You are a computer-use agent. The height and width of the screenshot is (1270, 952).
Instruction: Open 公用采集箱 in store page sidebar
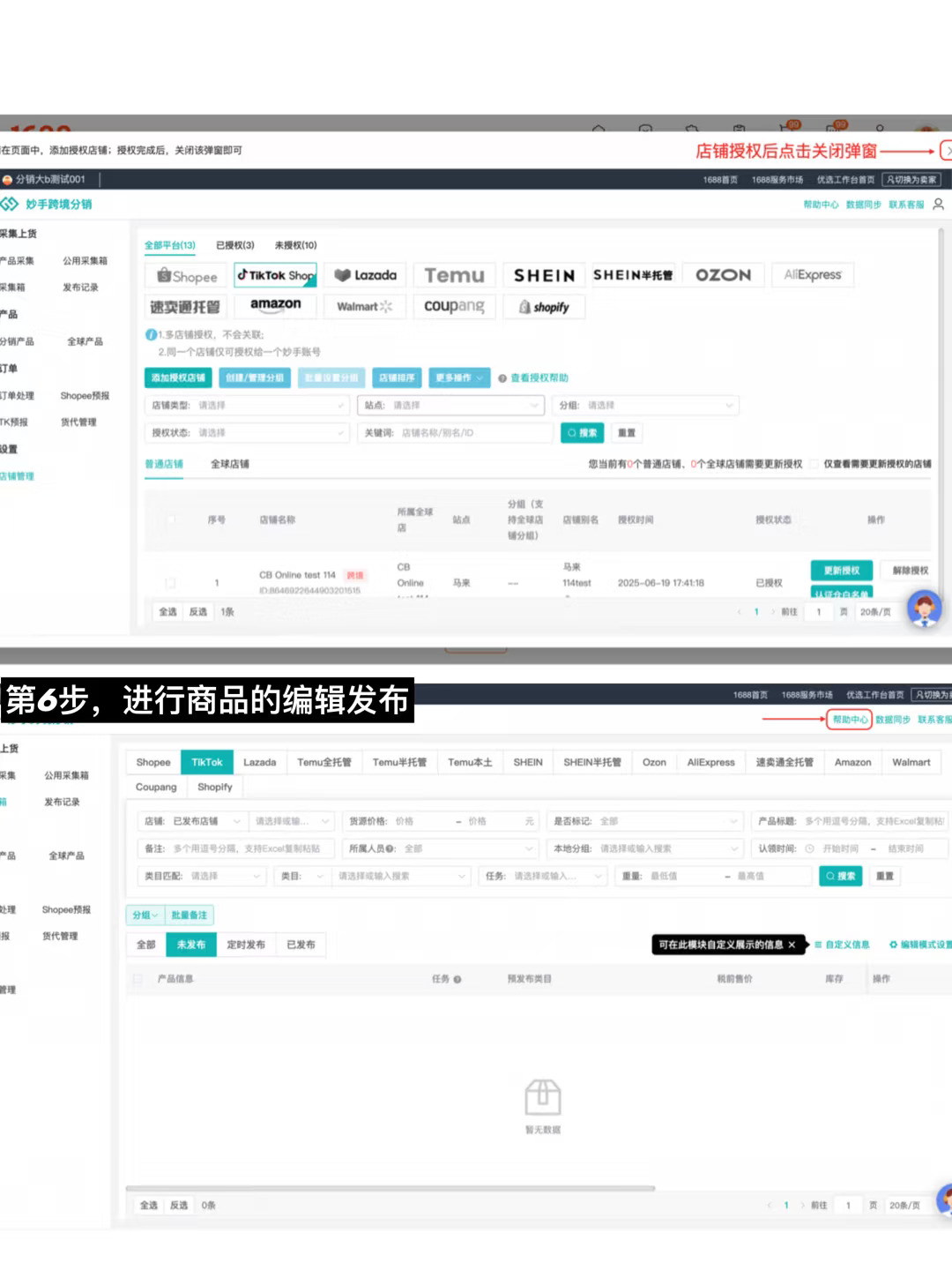tap(85, 261)
